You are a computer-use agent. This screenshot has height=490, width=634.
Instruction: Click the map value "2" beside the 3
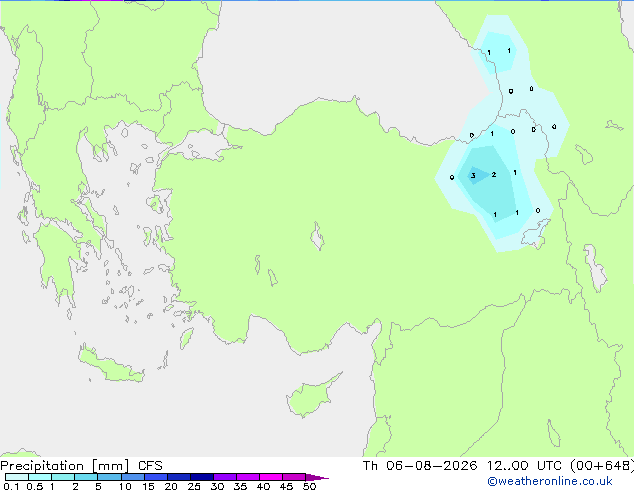(x=494, y=175)
